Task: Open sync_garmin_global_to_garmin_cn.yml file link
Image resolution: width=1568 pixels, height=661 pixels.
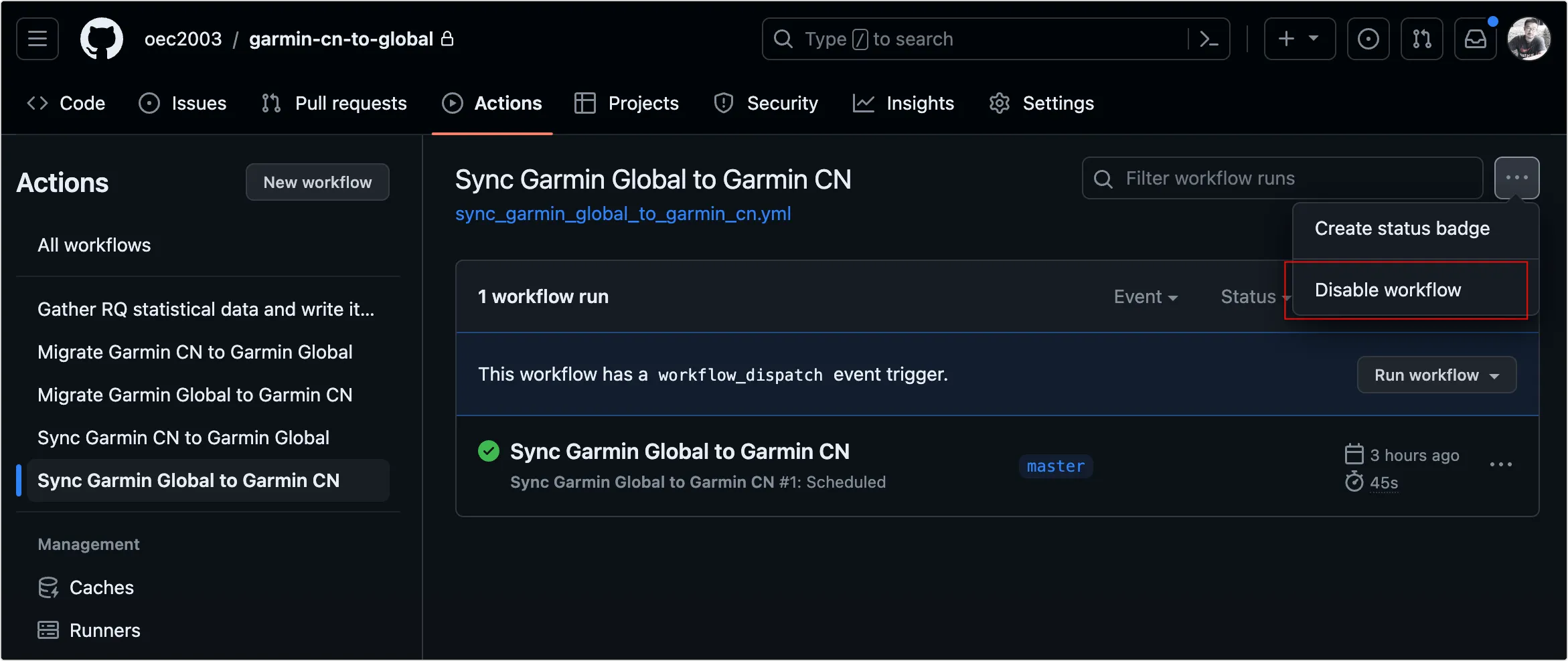Action: click(x=623, y=213)
